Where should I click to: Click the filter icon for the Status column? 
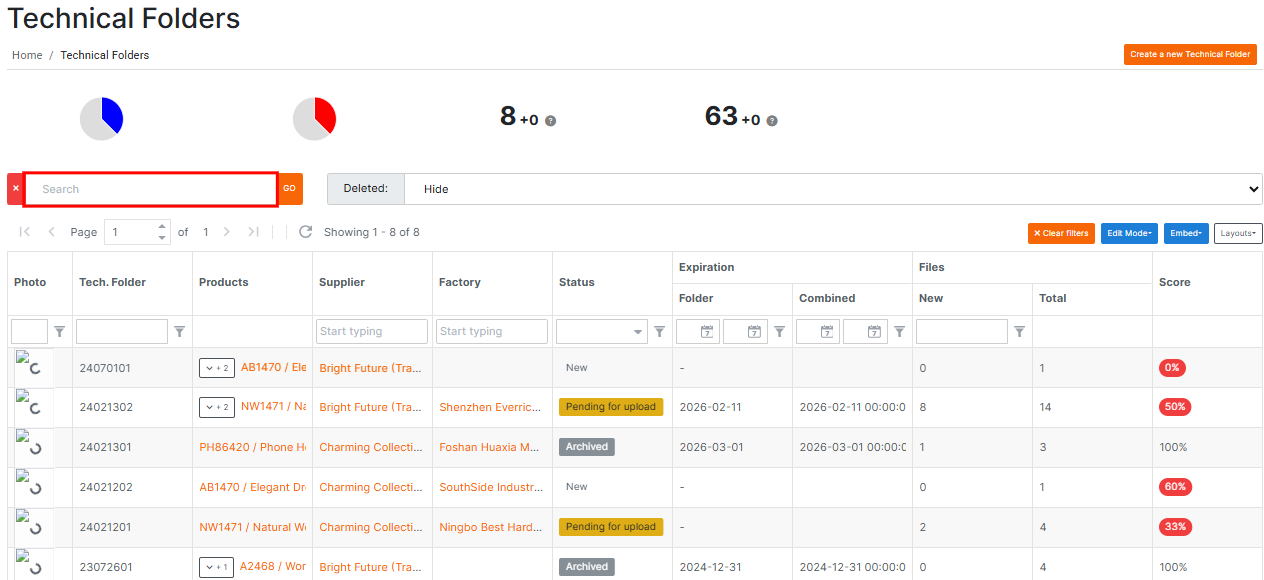(x=660, y=332)
